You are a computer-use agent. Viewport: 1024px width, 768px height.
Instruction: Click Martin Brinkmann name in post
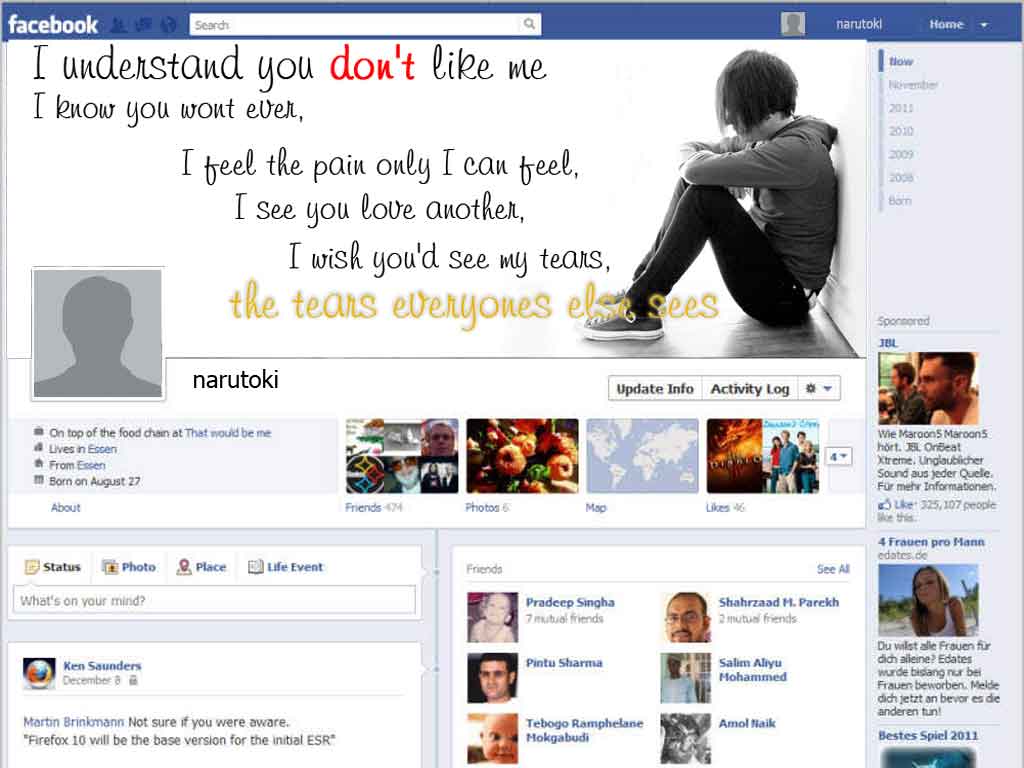(x=73, y=722)
